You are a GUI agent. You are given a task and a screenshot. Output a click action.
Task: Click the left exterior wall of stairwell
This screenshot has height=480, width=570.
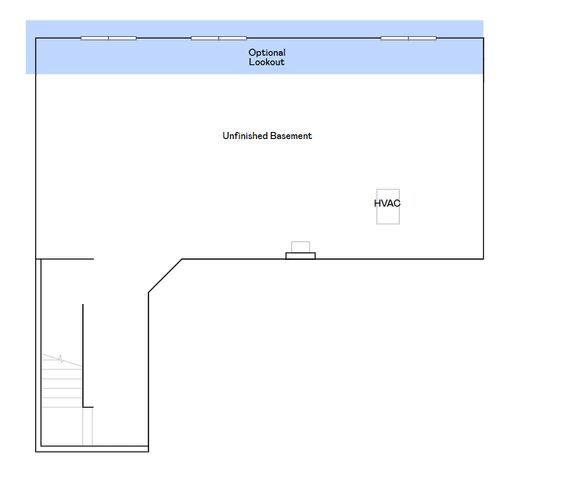point(38,355)
